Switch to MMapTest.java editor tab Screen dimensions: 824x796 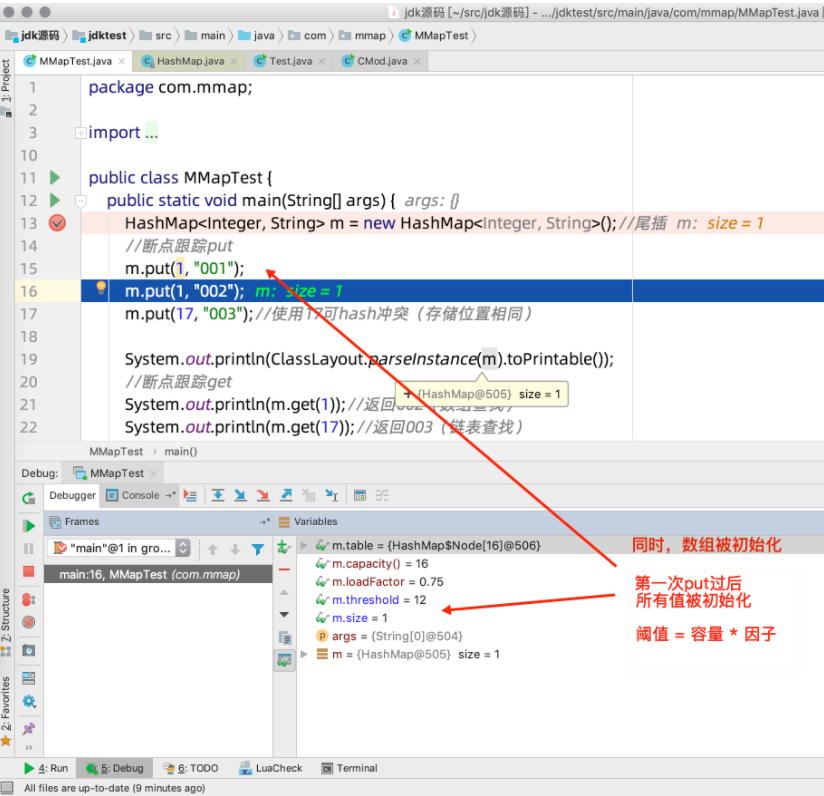tap(75, 61)
